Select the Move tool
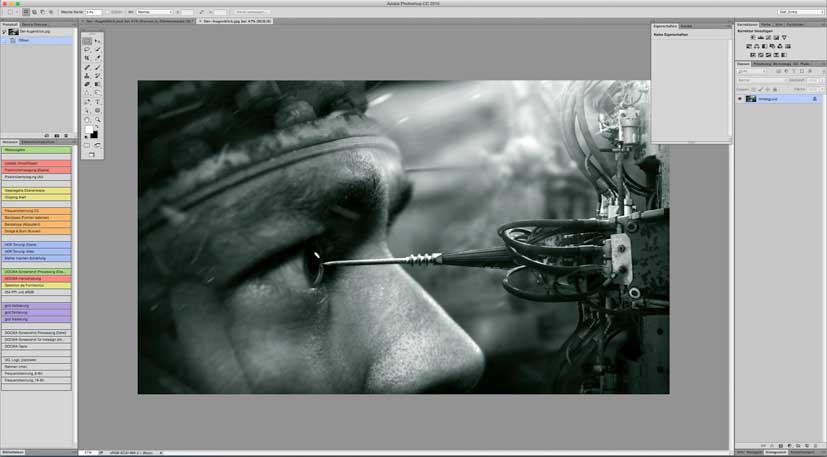The height and width of the screenshot is (457, 827). click(x=98, y=41)
